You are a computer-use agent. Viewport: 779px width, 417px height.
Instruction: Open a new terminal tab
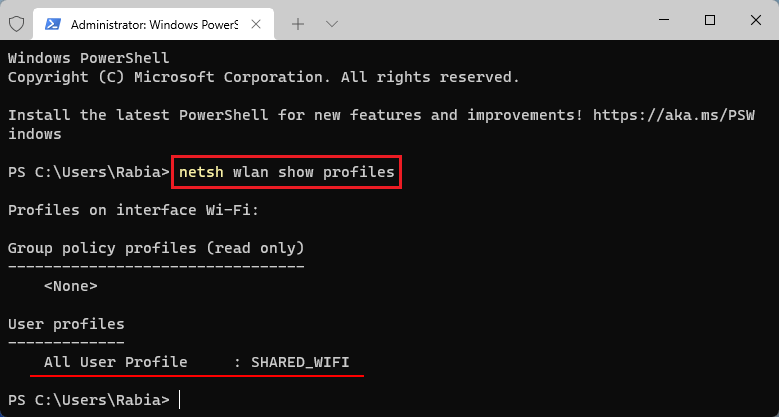[x=297, y=22]
